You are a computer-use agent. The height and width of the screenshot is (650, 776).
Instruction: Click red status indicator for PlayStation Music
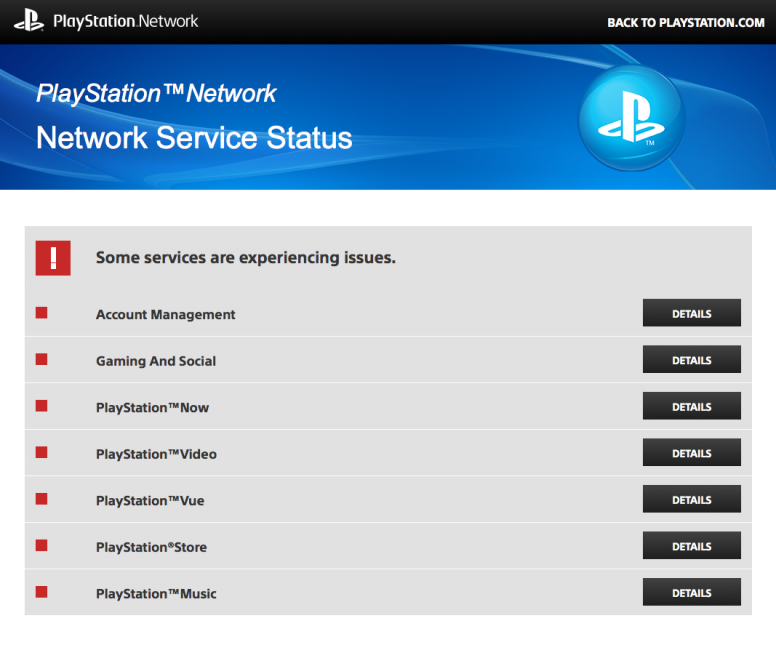[42, 592]
